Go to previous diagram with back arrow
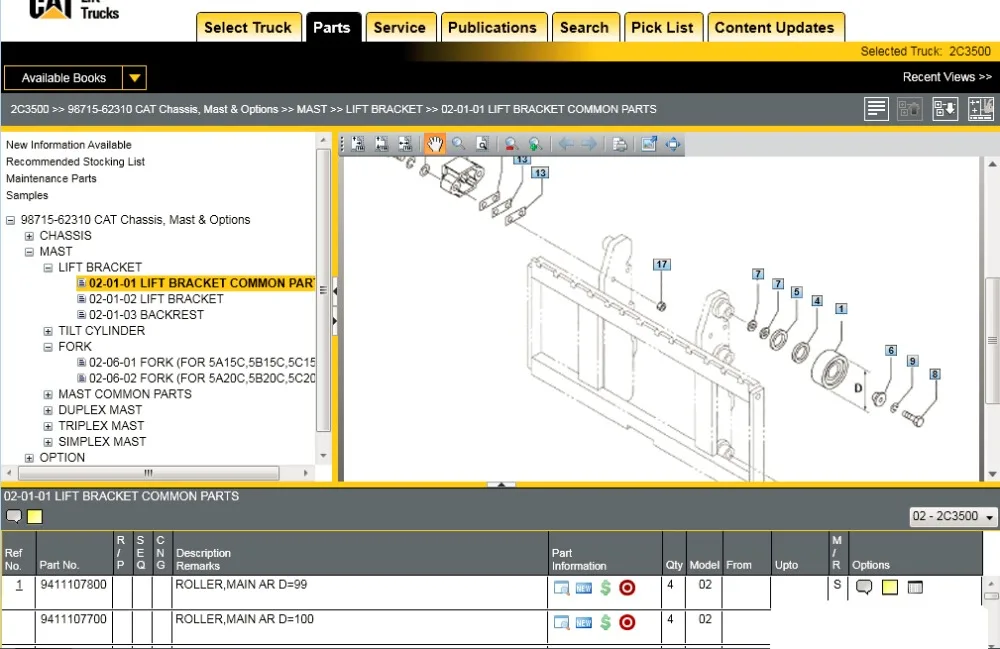Image resolution: width=1000 pixels, height=649 pixels. coord(565,144)
